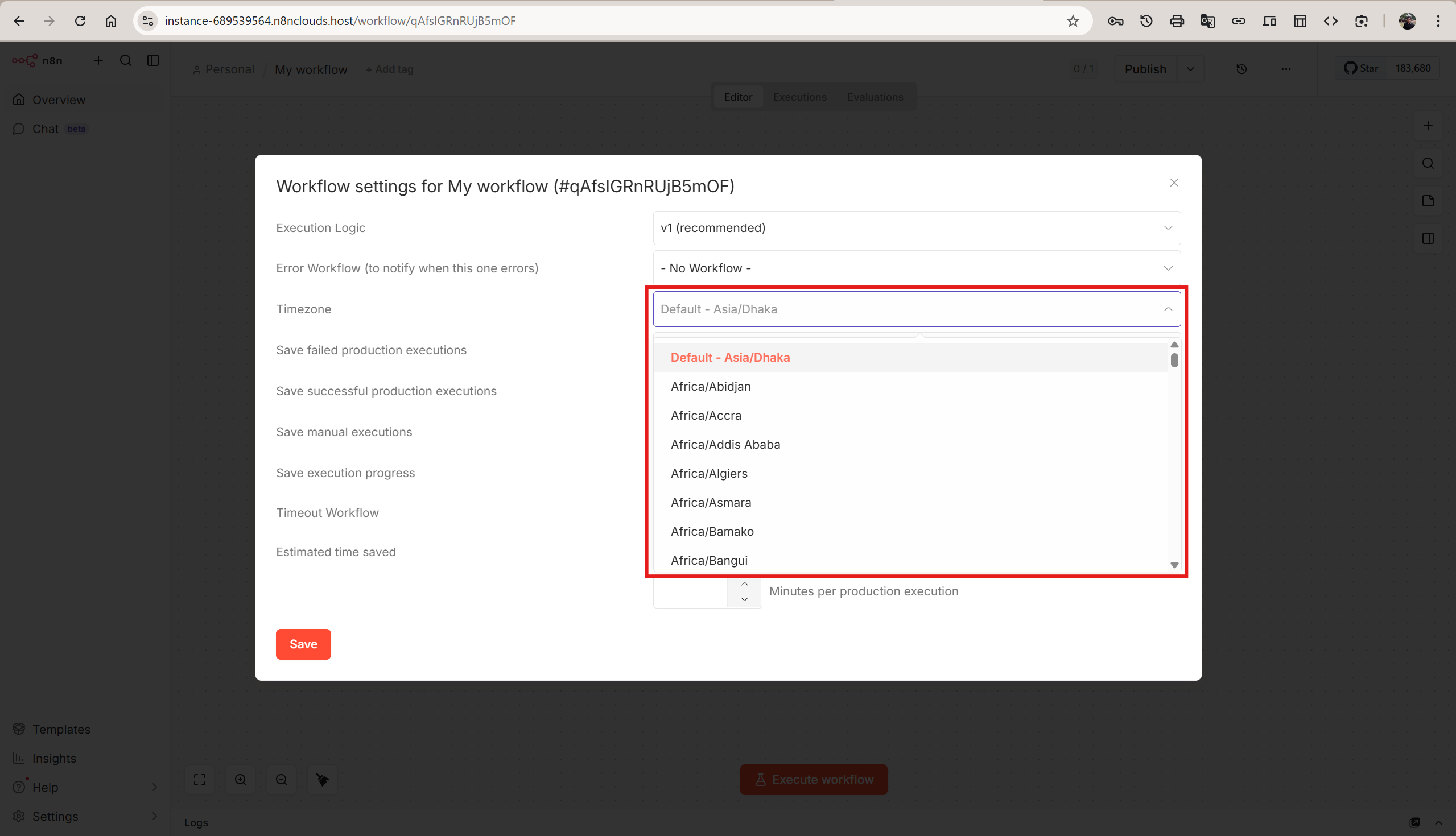The width and height of the screenshot is (1456, 836).
Task: Switch to the Editor tab
Action: 737,97
